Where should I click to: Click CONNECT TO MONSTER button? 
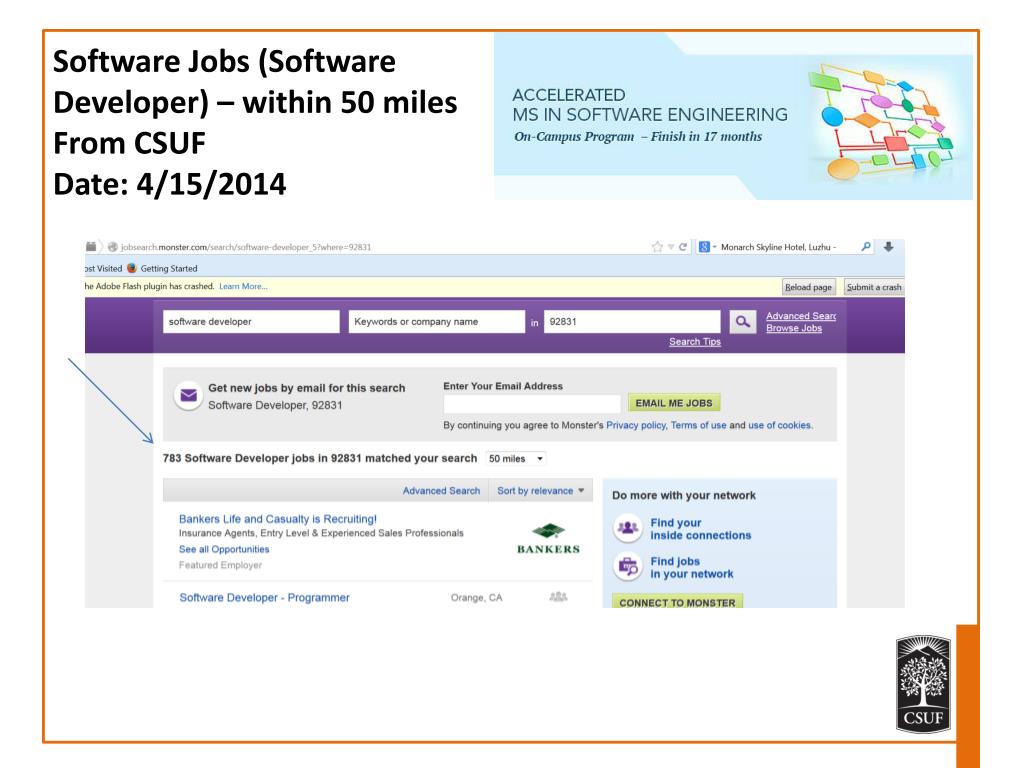[677, 601]
